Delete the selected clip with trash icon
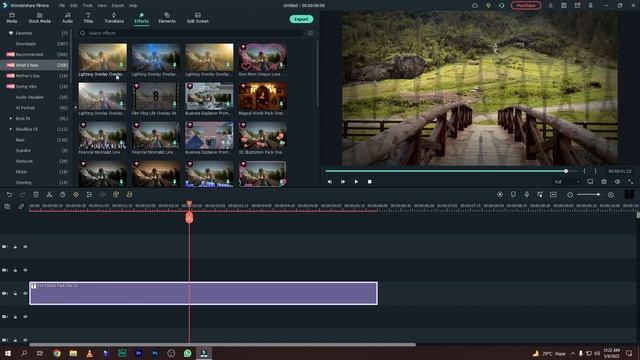Viewport: 640px width, 360px height. (x=36, y=195)
